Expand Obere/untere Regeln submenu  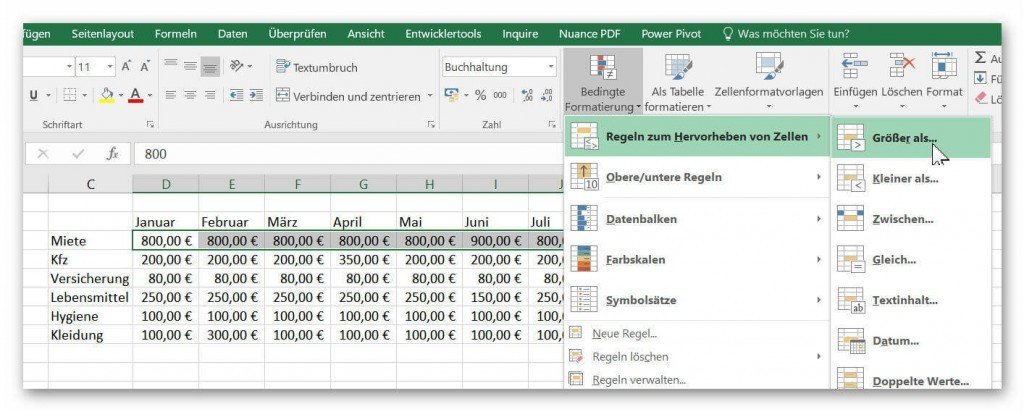pyautogui.click(x=697, y=177)
